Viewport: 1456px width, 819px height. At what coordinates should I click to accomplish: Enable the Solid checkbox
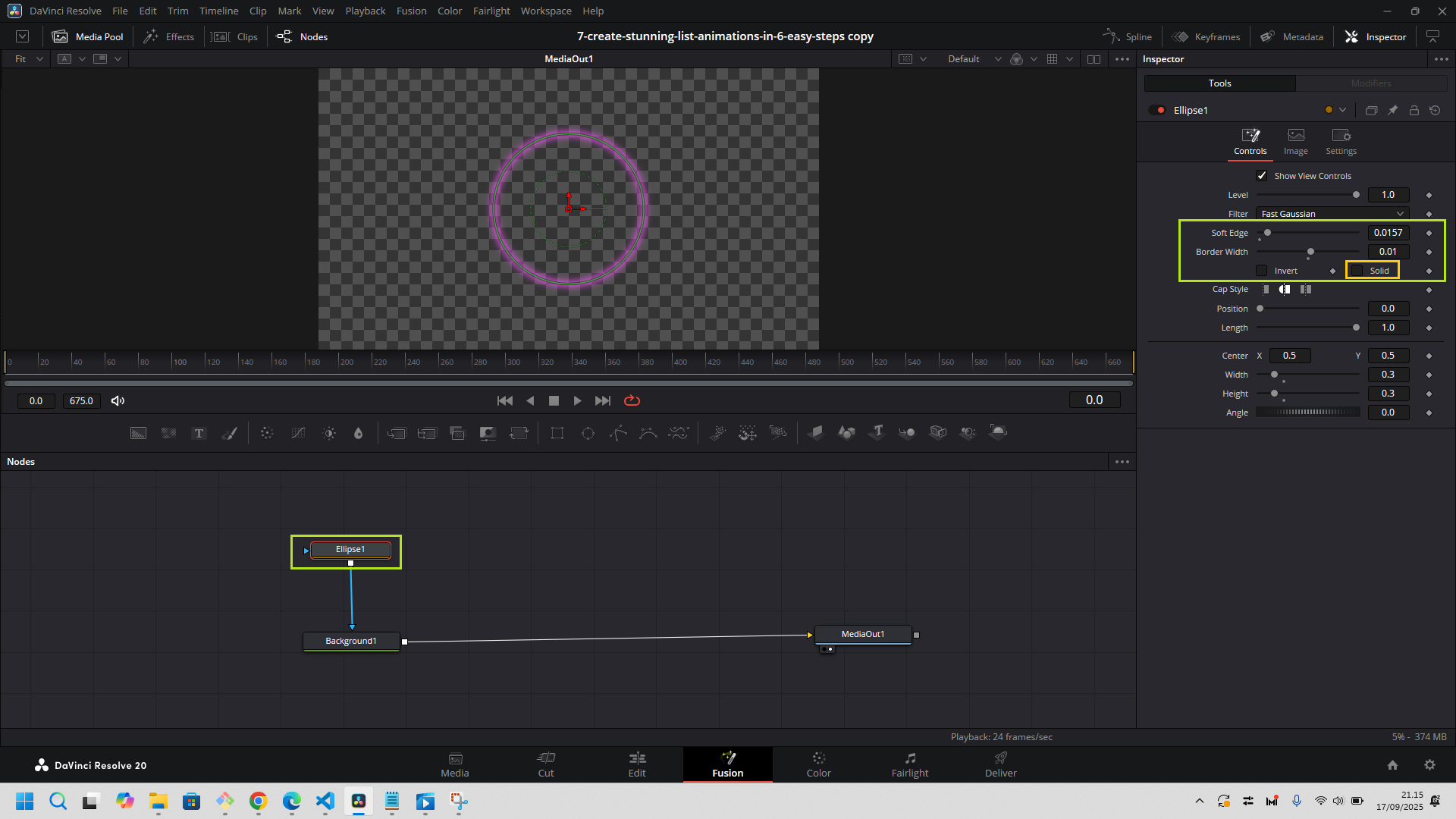[1357, 271]
